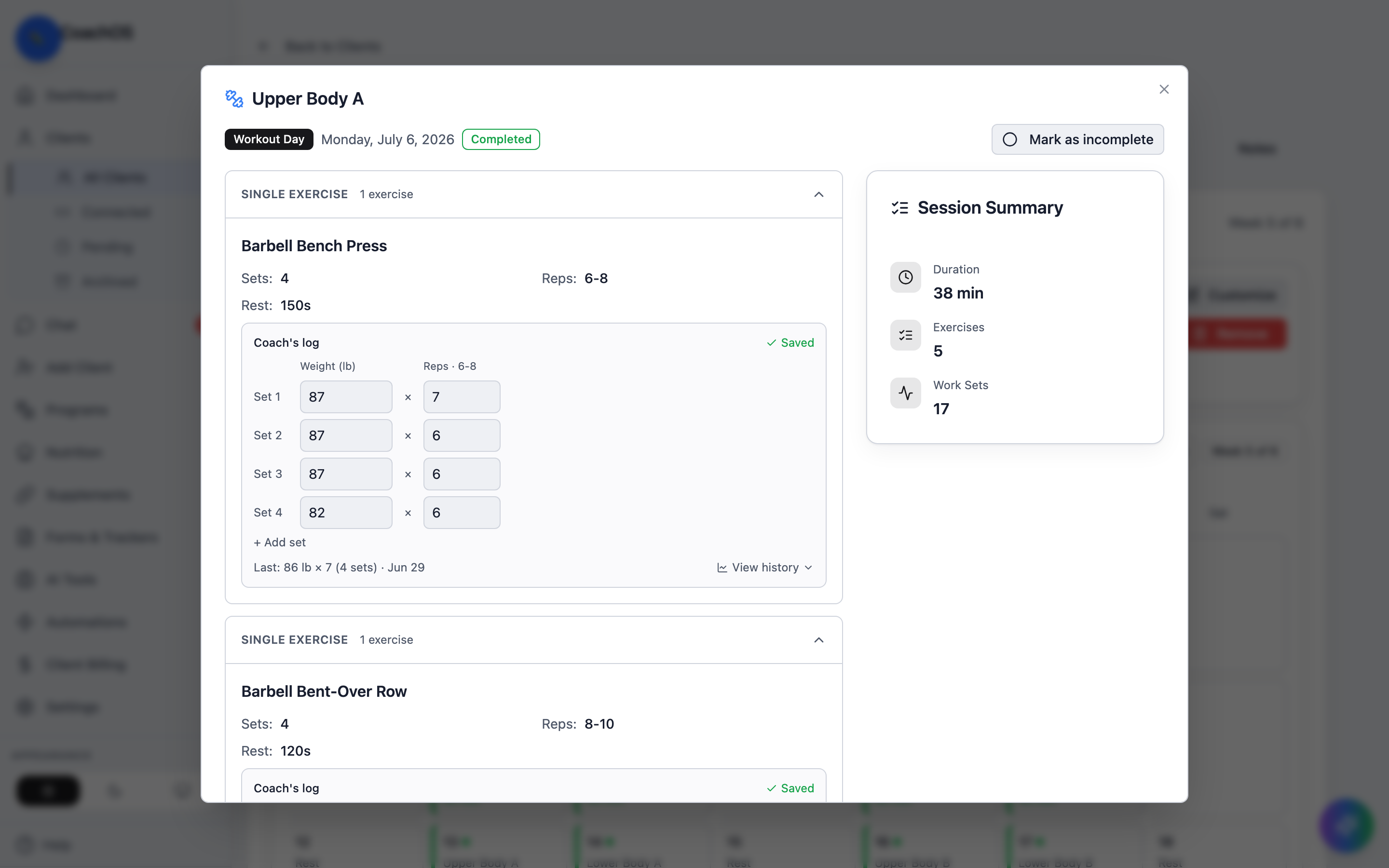The width and height of the screenshot is (1389, 868).
Task: Close the workout dialog with the X
Action: click(1164, 90)
